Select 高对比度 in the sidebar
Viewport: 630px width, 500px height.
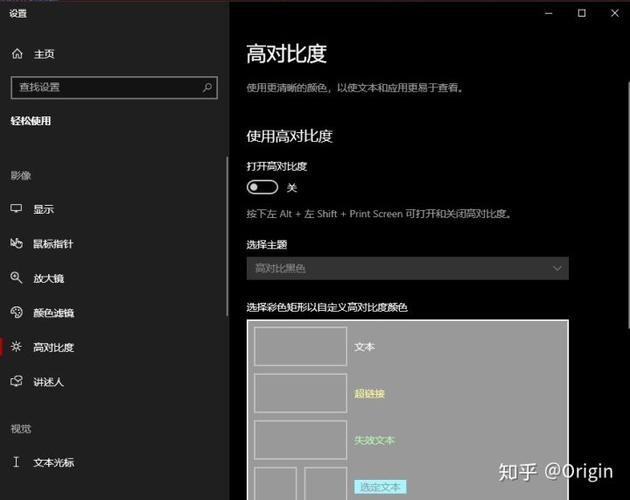(53, 347)
